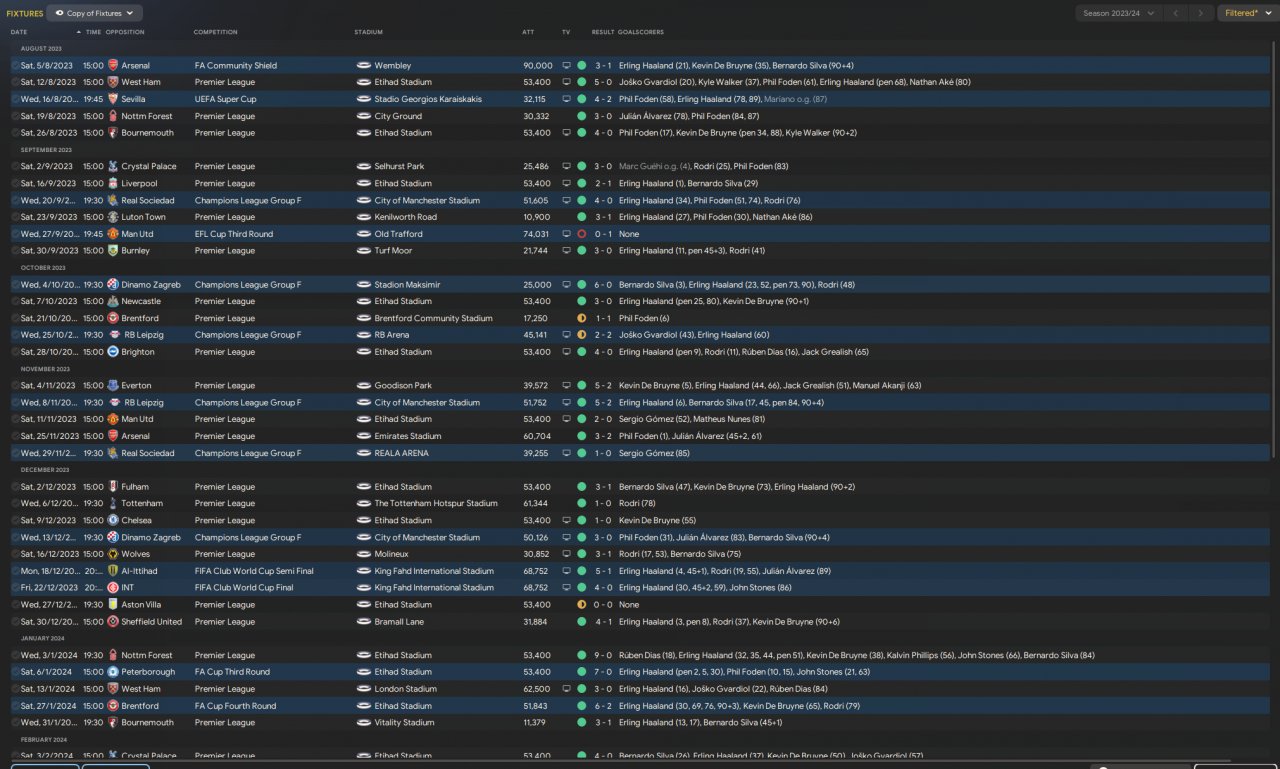Open the UEFA Super Cup competition link
Image resolution: width=1280 pixels, height=769 pixels.
(226, 99)
